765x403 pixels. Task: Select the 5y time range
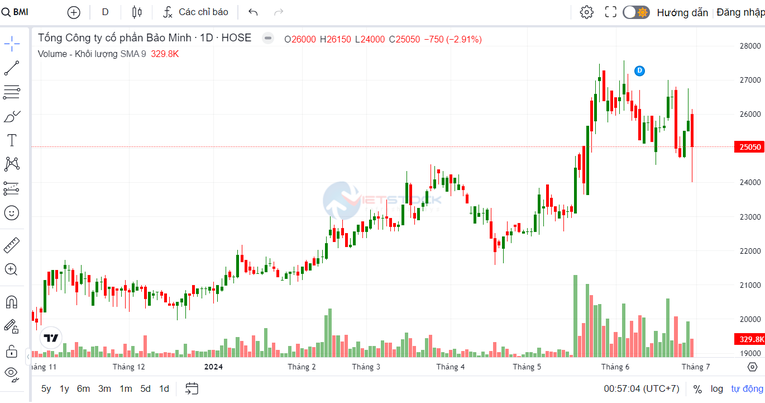[x=46, y=389]
